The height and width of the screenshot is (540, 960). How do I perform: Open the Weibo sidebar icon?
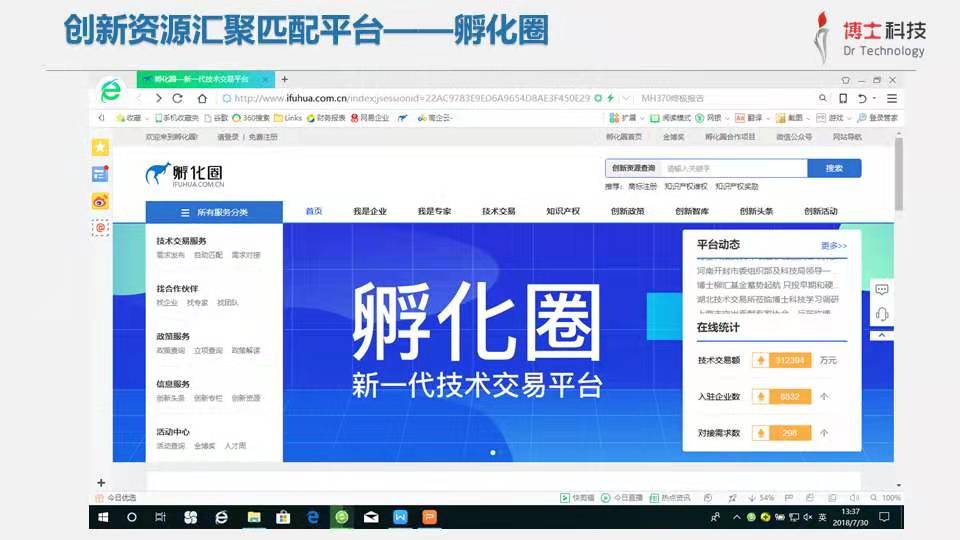[100, 201]
